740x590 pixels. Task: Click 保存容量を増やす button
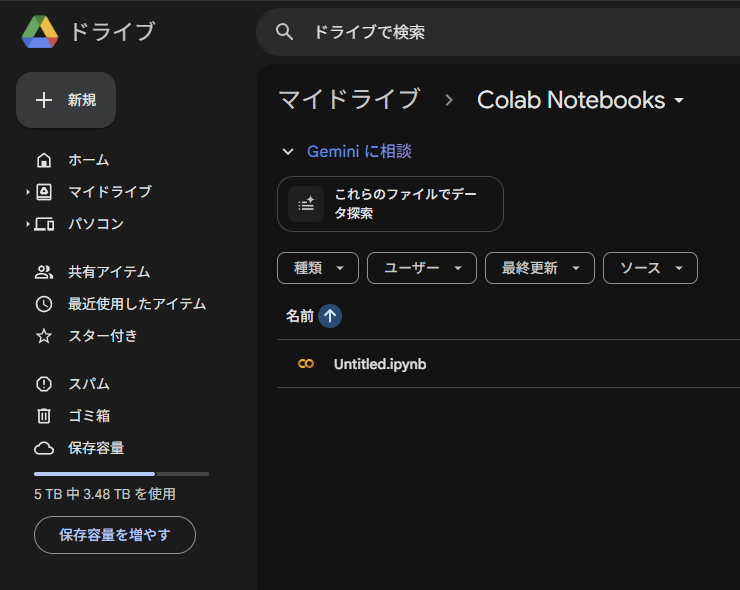click(x=115, y=535)
